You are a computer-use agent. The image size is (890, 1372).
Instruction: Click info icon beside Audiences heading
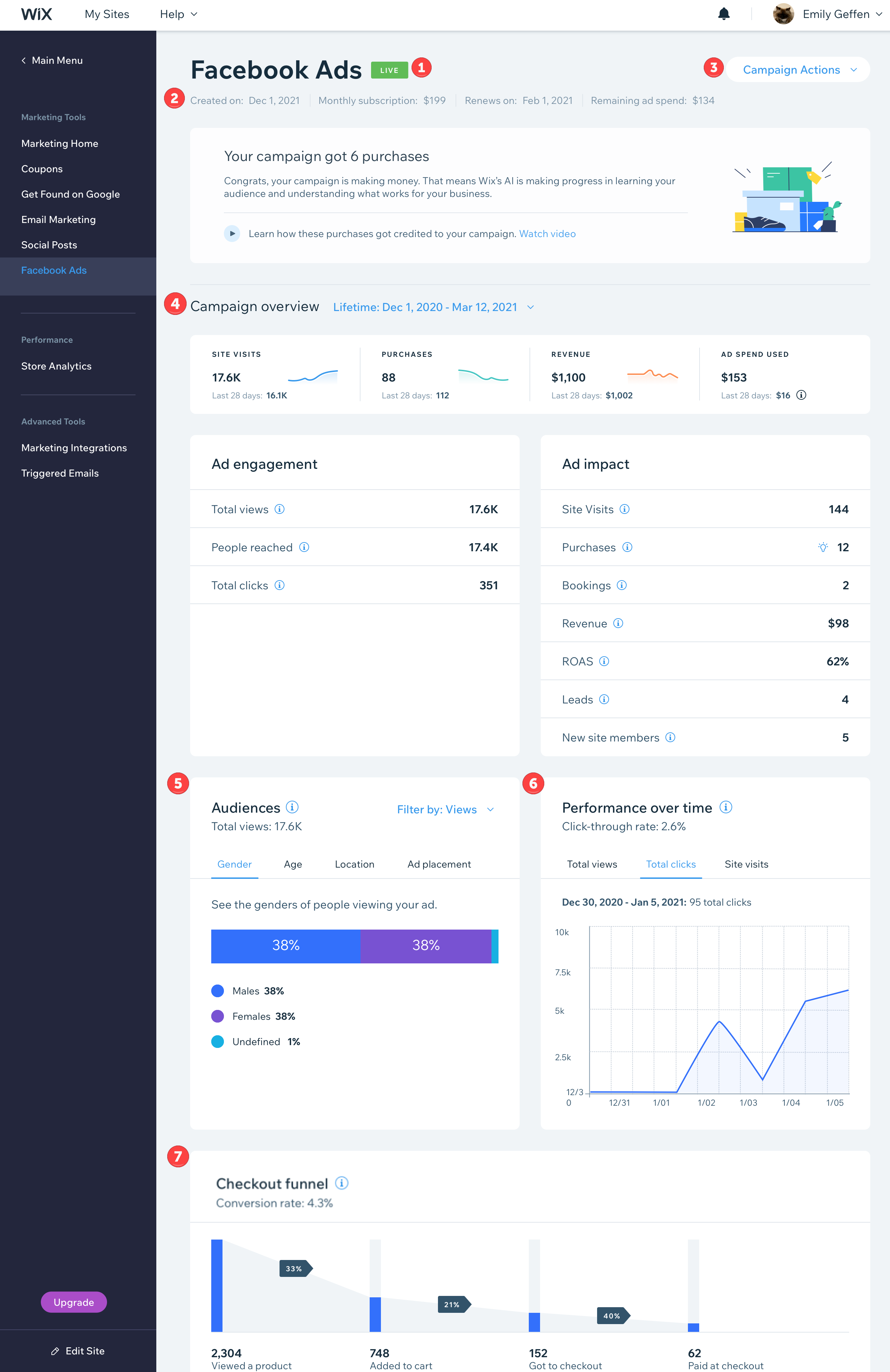coord(292,807)
